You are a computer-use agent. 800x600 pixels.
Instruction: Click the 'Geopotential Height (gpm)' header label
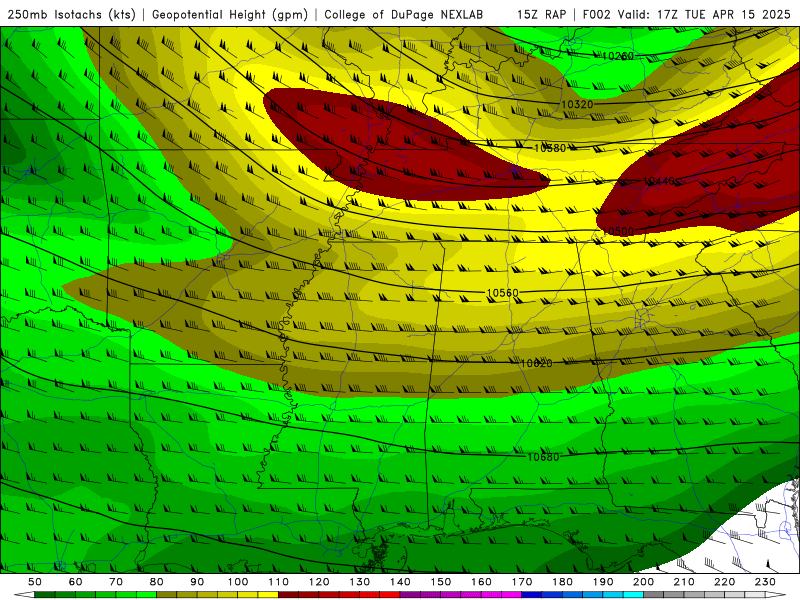click(230, 15)
